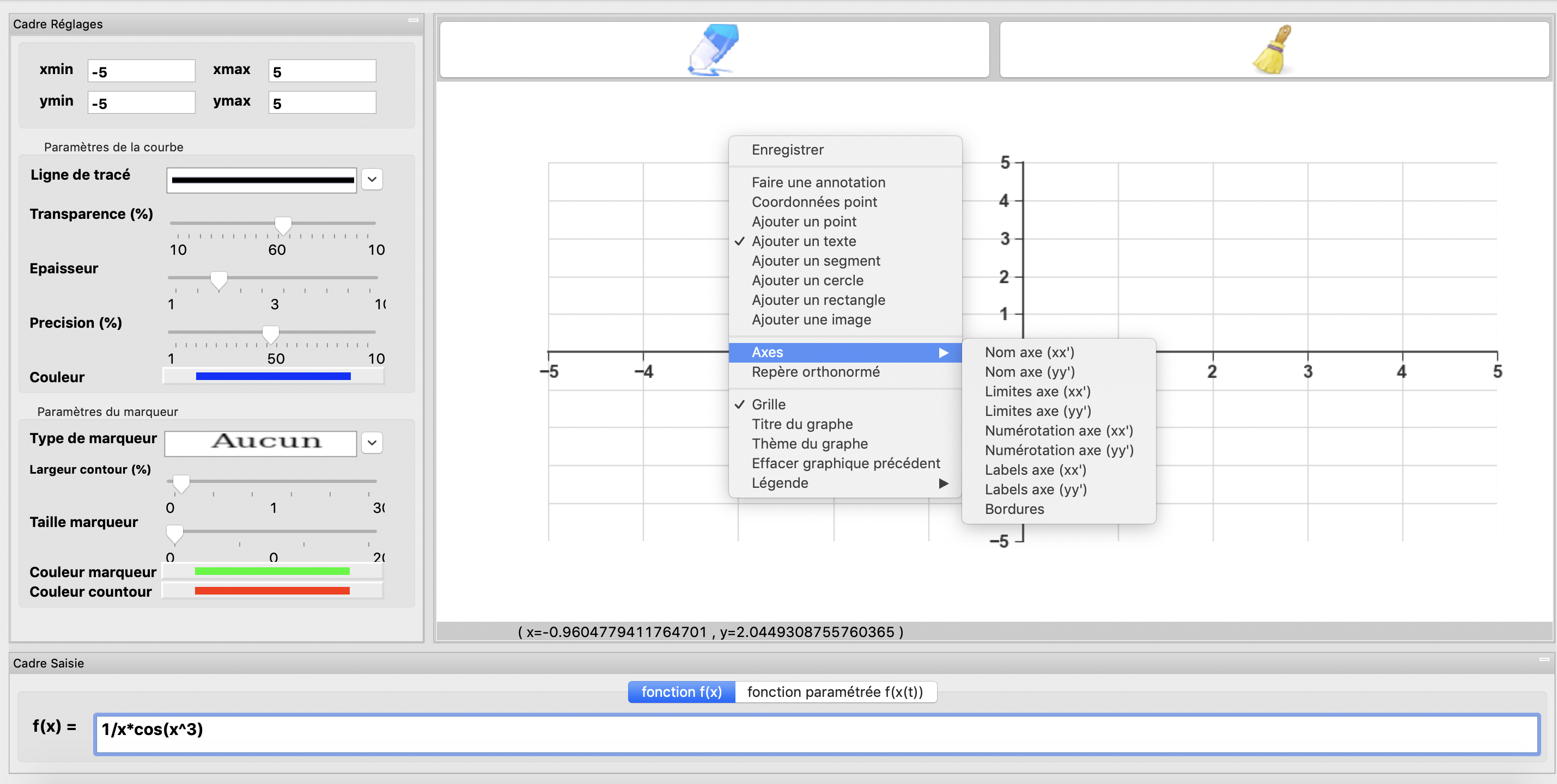
Task: Click the cursor coordinates status text
Action: click(x=710, y=632)
